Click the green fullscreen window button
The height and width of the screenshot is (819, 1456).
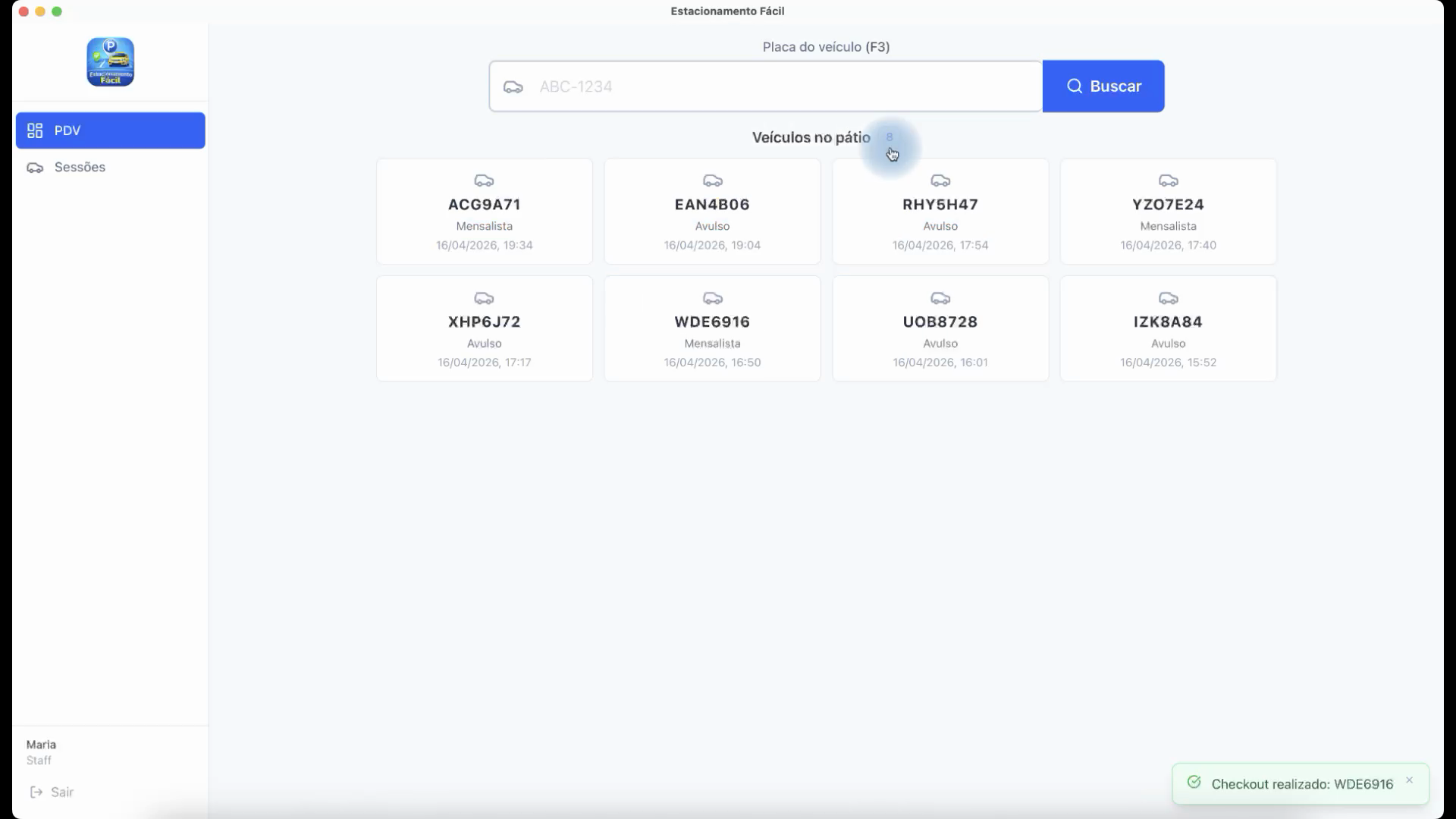click(57, 11)
